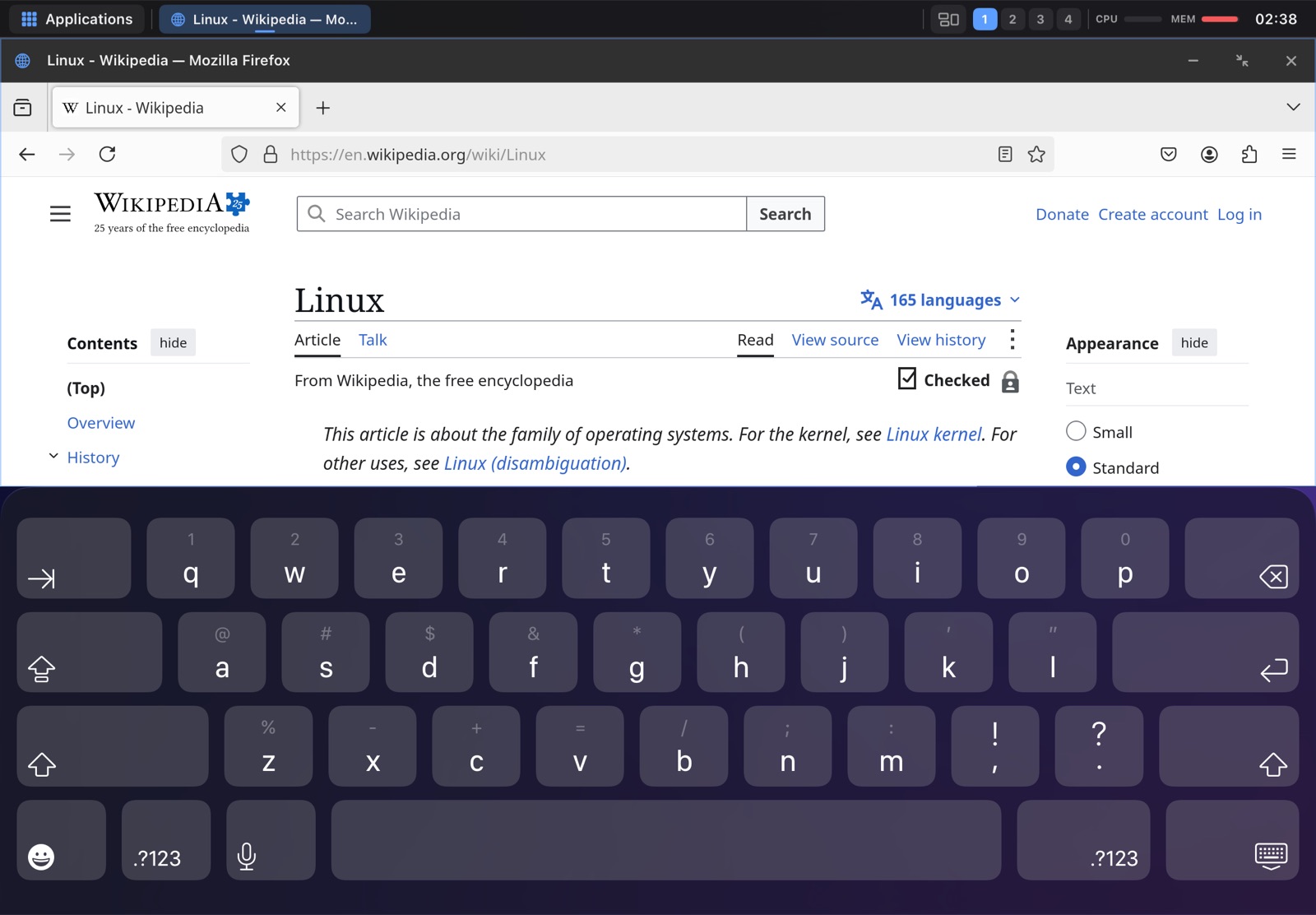Image resolution: width=1316 pixels, height=915 pixels.
Task: Tap the enter key on keyboard
Action: click(x=1206, y=652)
